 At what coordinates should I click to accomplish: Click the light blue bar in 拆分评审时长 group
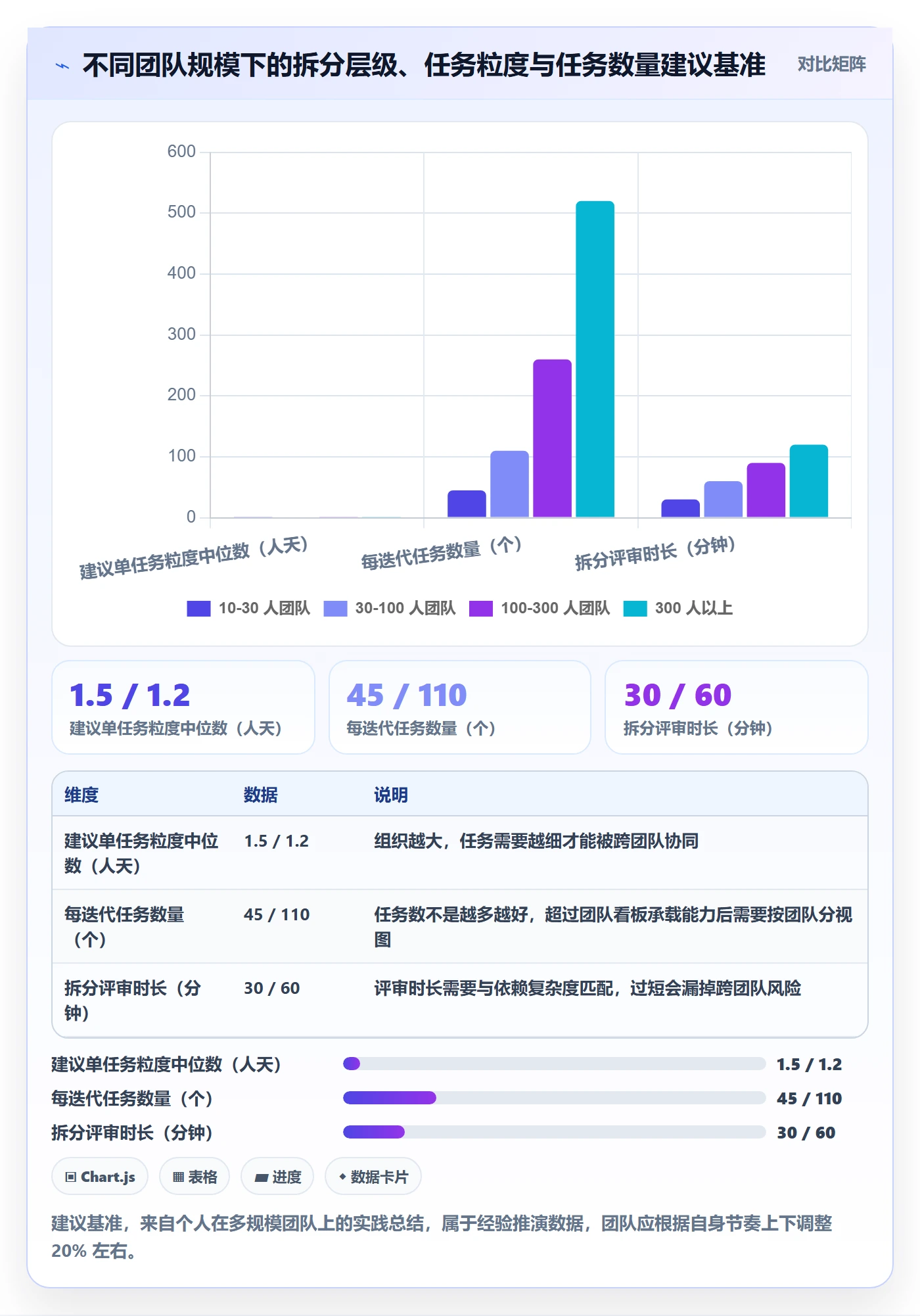coord(723,500)
